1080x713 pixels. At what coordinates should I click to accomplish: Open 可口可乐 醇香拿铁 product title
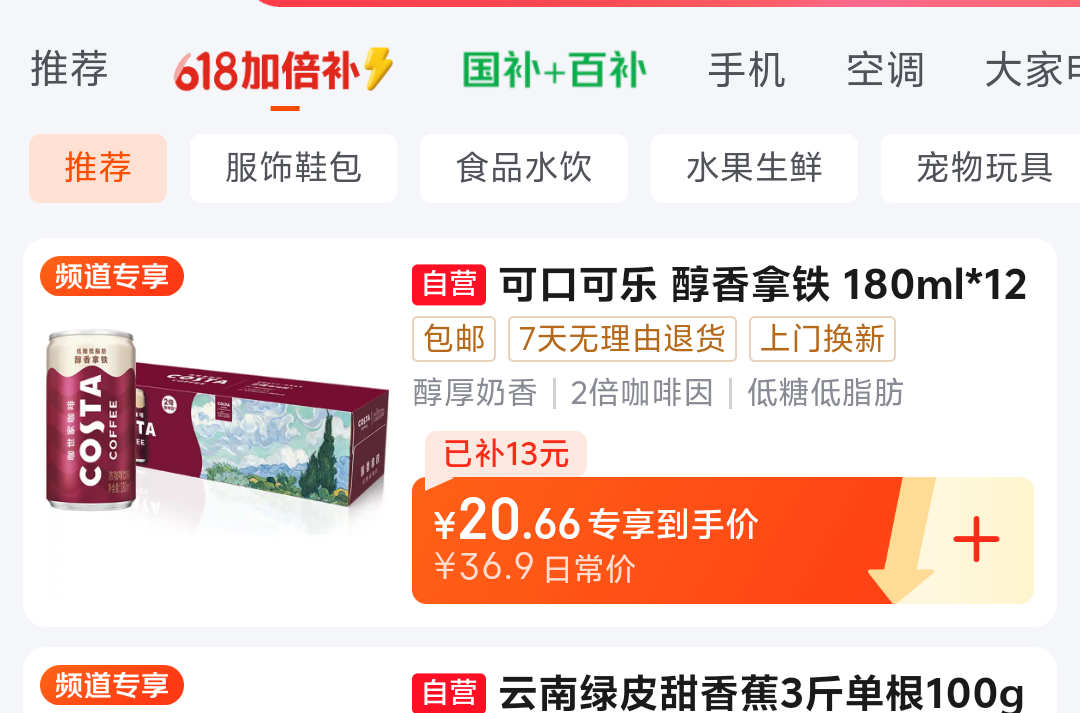[x=762, y=285]
